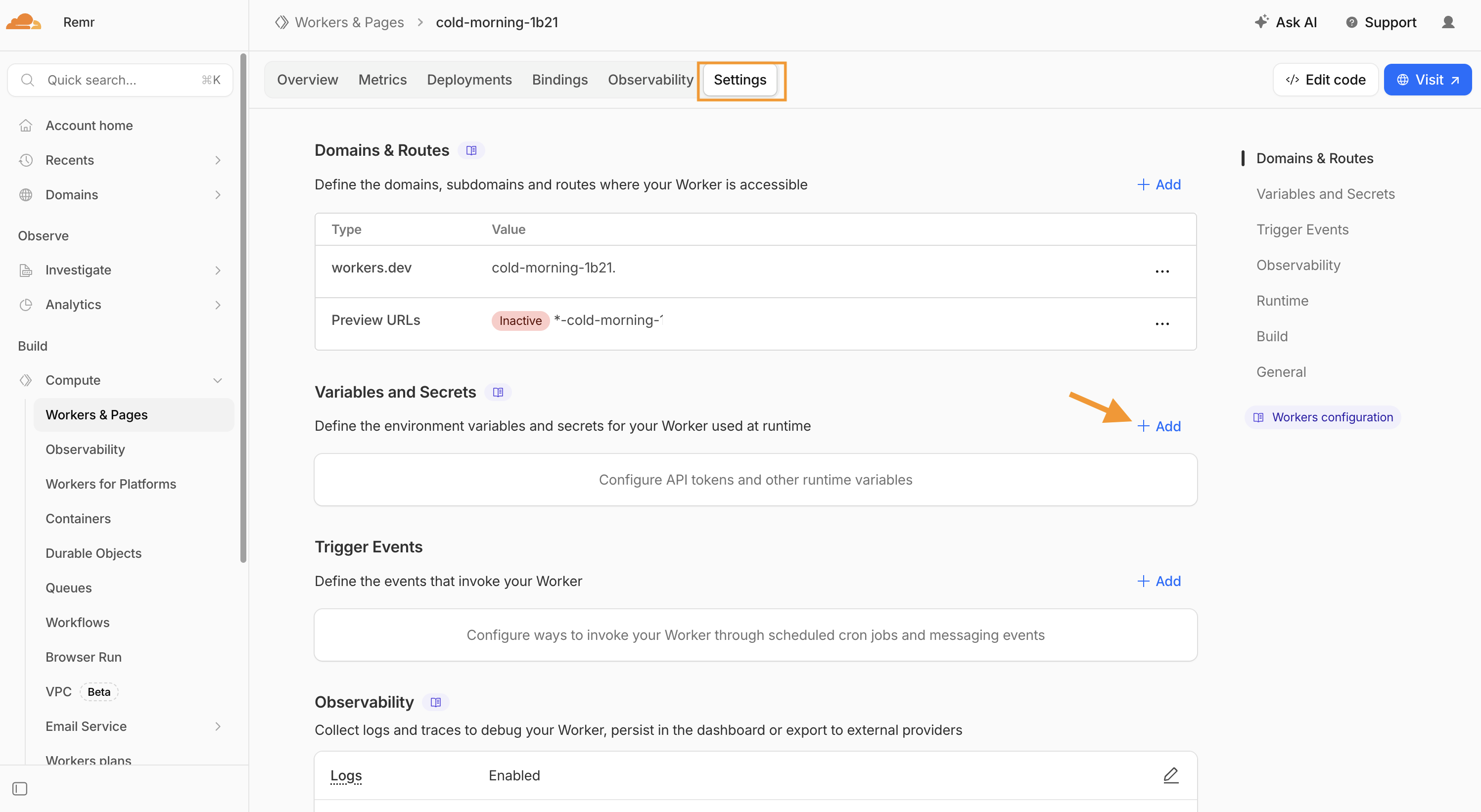
Task: Open Workers for Platforms
Action: tap(111, 484)
